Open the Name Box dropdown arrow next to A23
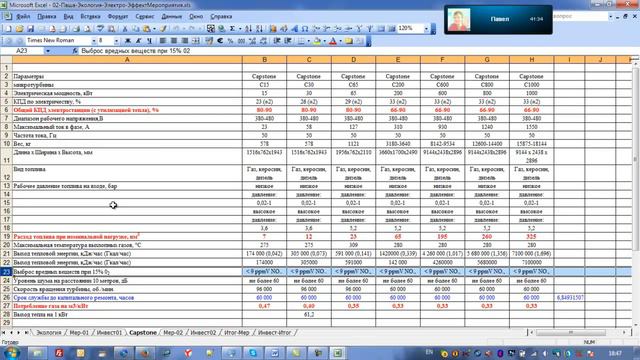640x360 pixels. tap(48, 51)
